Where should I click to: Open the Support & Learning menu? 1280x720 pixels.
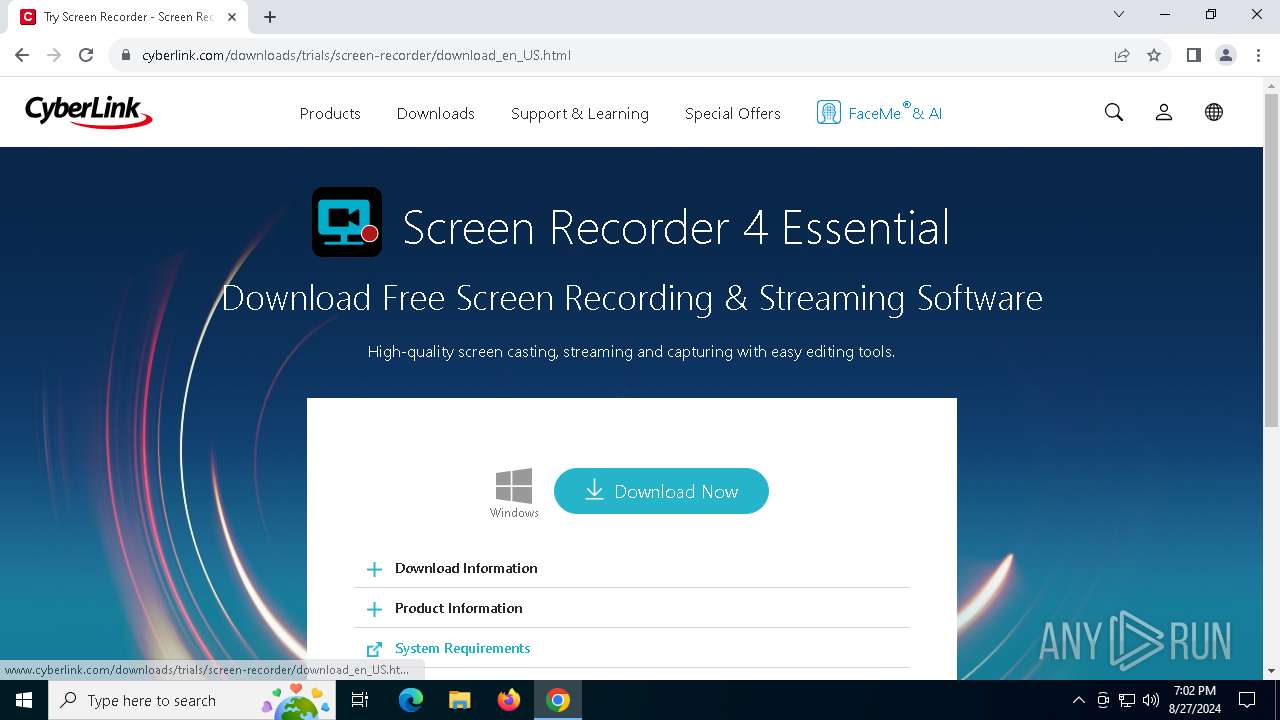(580, 113)
